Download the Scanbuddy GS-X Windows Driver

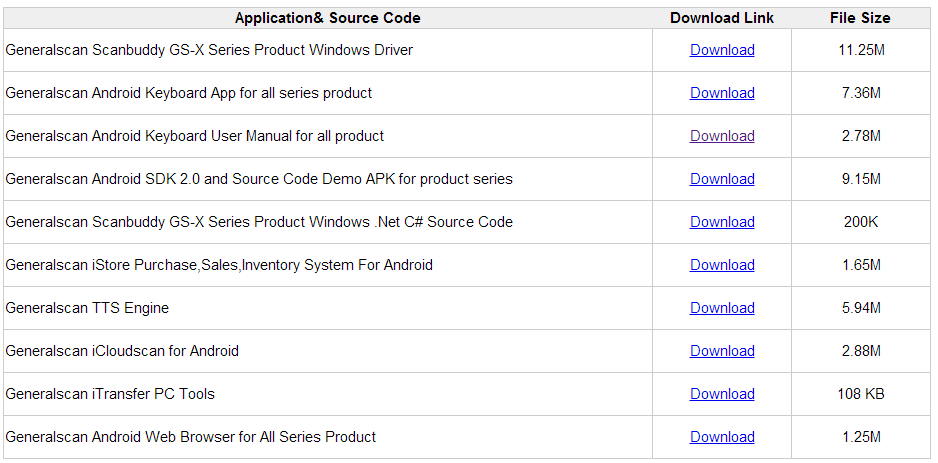722,50
